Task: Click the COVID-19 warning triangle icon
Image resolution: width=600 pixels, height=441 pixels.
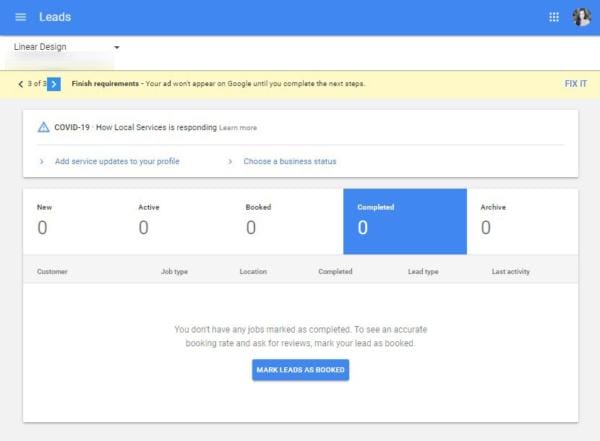Action: (x=44, y=127)
